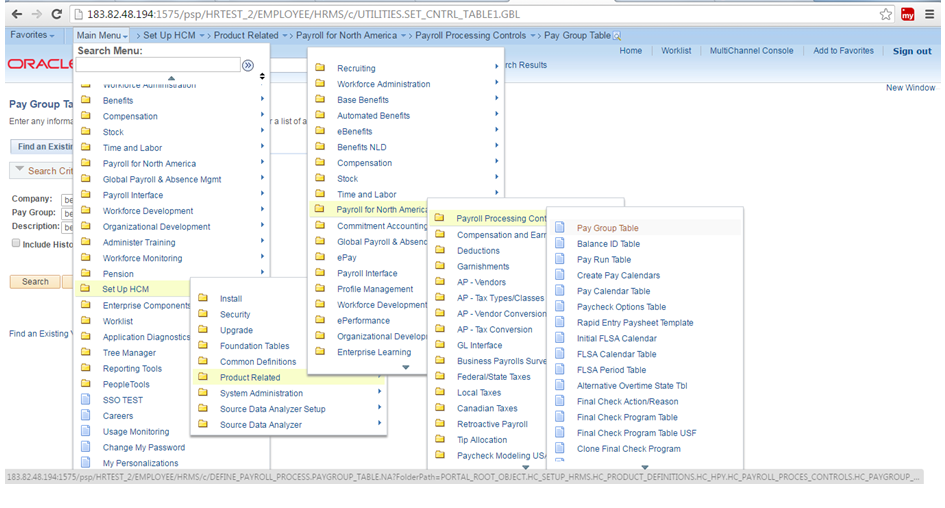Expand the Set Up HCM breadcrumb dropdown arrow
The height and width of the screenshot is (508, 945).
pos(202,36)
